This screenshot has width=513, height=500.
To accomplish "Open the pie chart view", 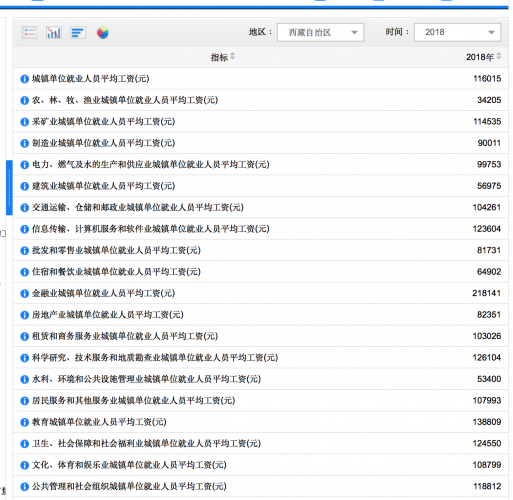I will 103,32.
